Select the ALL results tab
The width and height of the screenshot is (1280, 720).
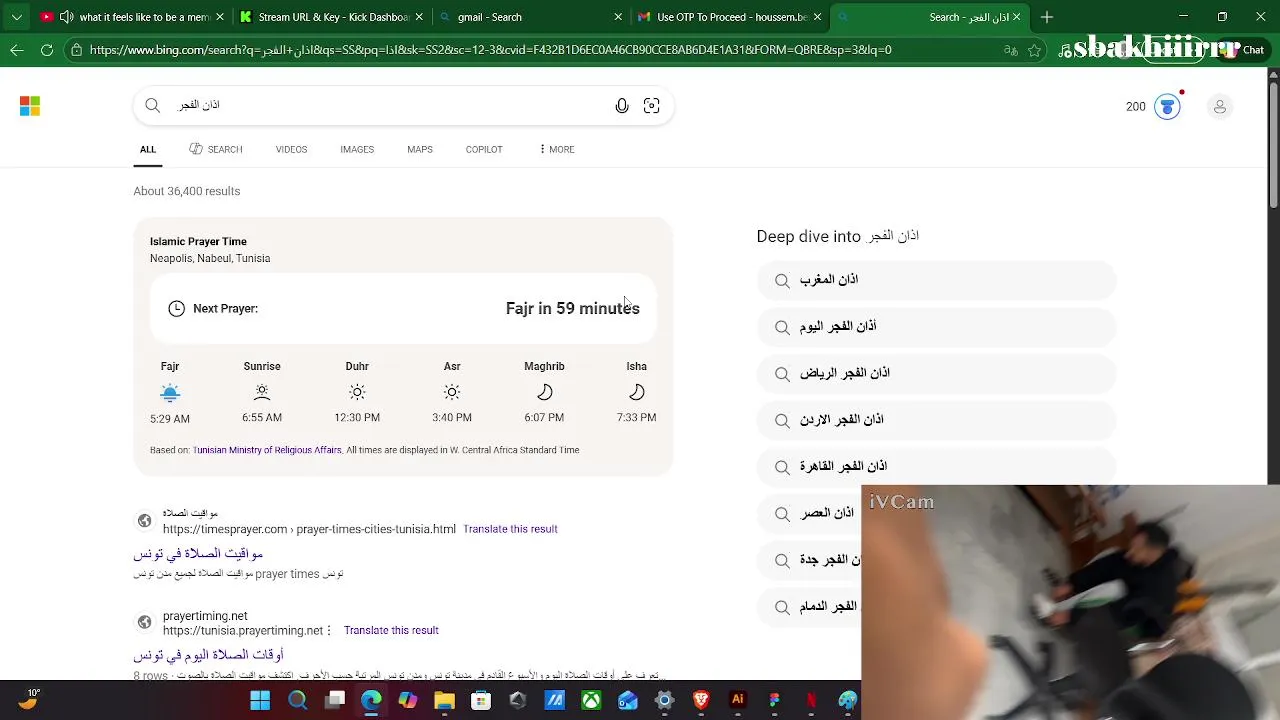148,150
